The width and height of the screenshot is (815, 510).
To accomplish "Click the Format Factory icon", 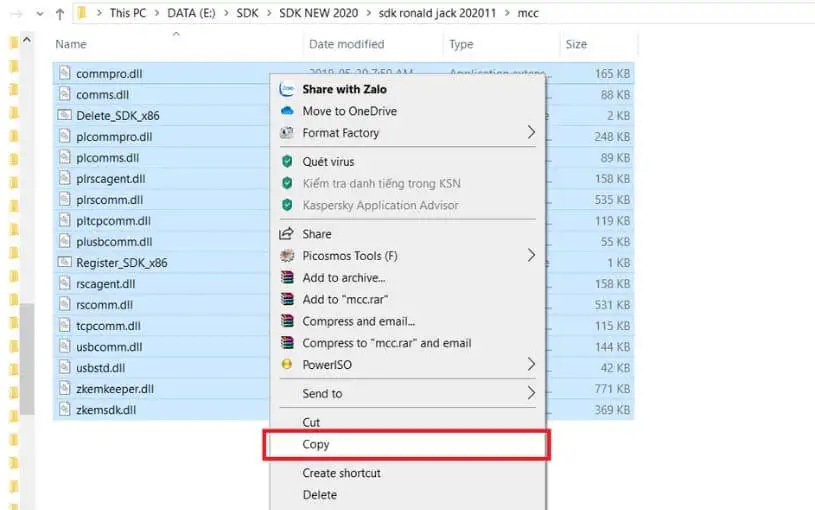I will tap(287, 133).
